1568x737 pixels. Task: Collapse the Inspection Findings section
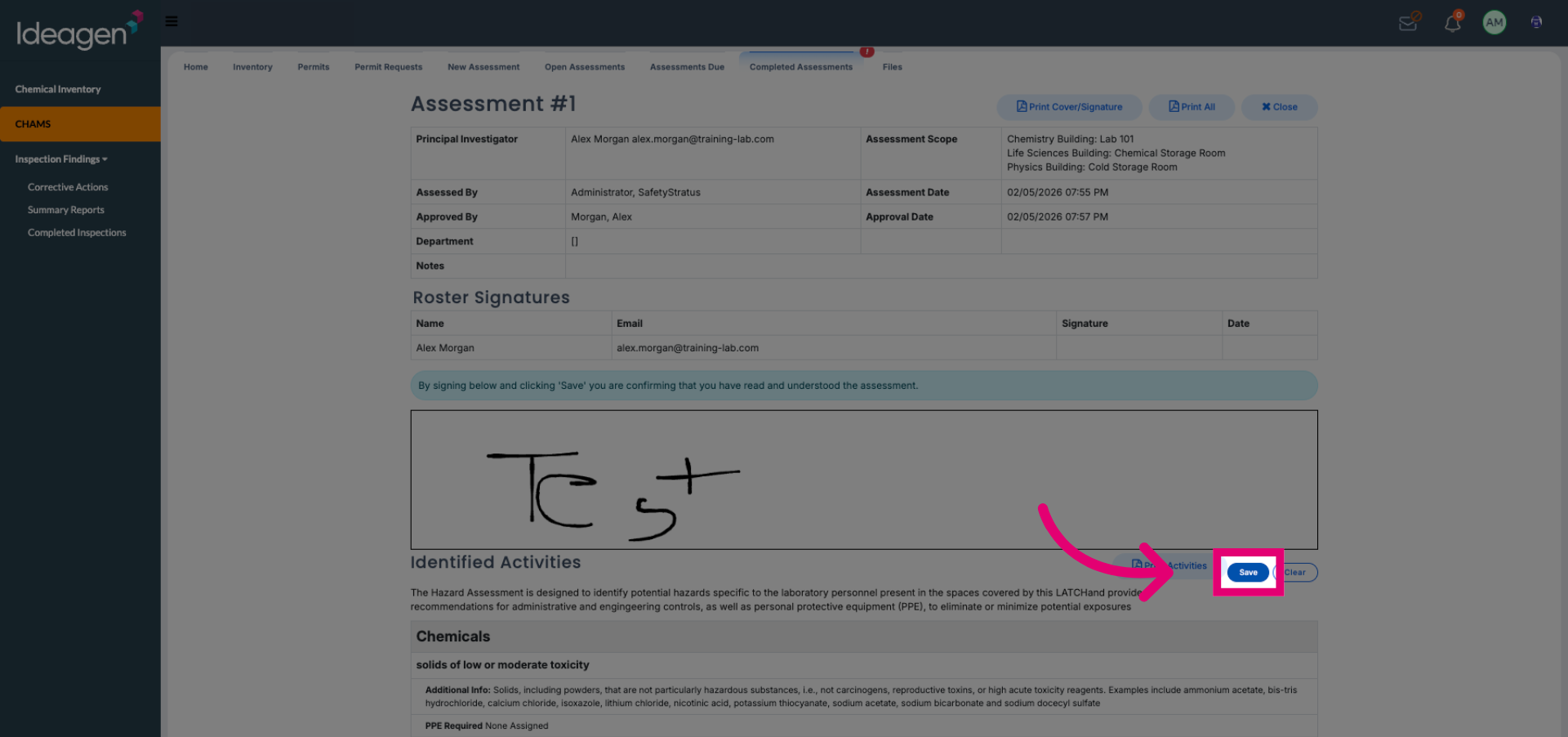click(x=61, y=159)
